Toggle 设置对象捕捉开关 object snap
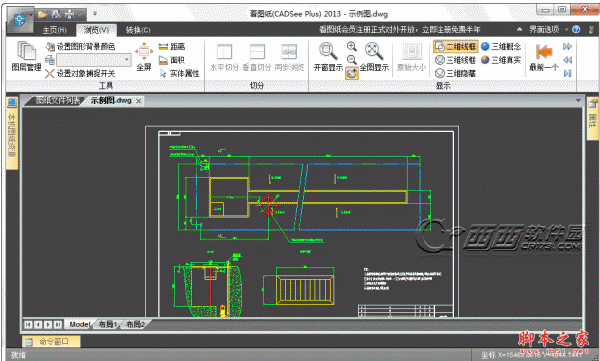600x361 pixels. click(80, 74)
